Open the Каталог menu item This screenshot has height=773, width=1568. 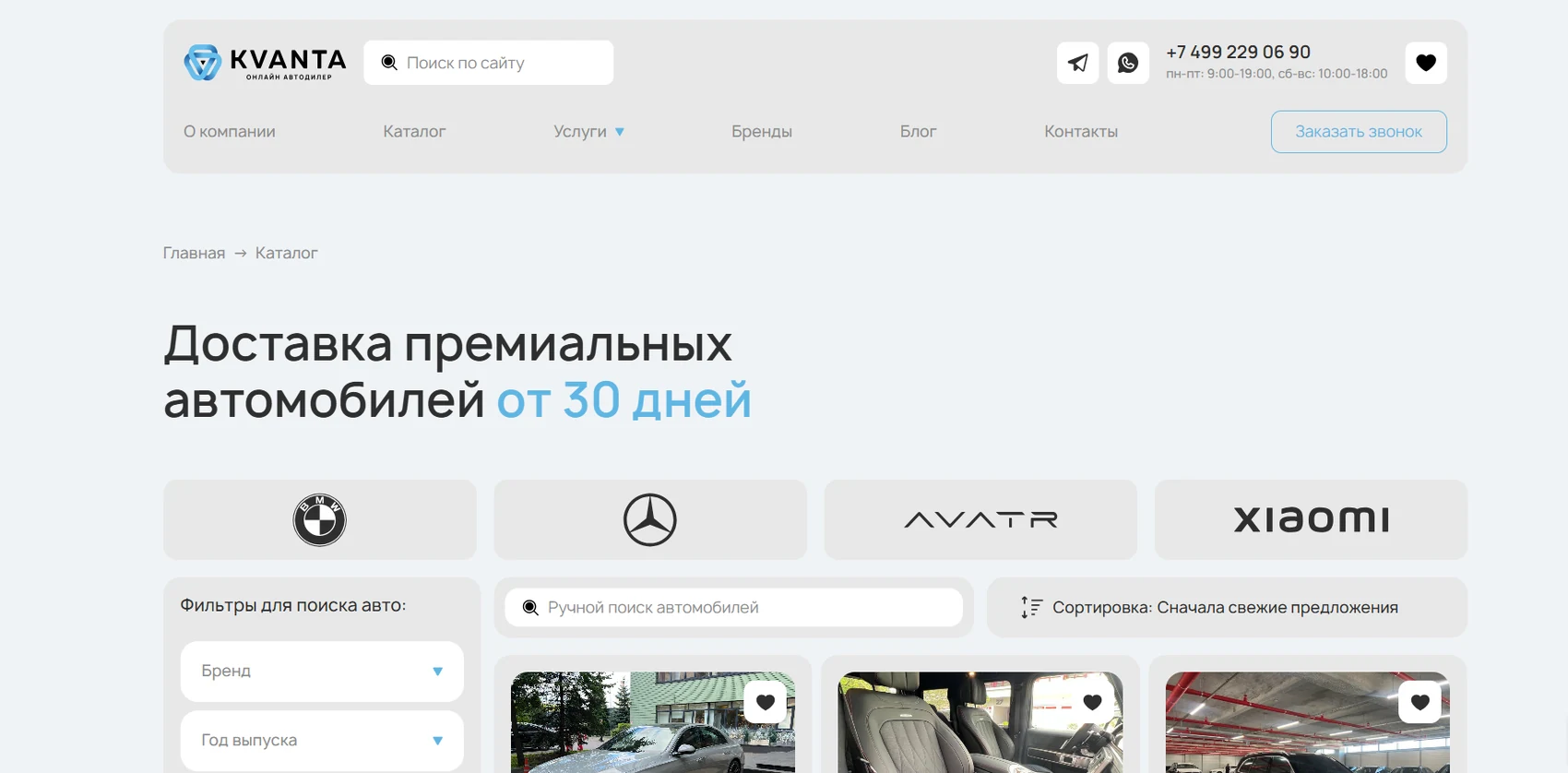point(414,132)
